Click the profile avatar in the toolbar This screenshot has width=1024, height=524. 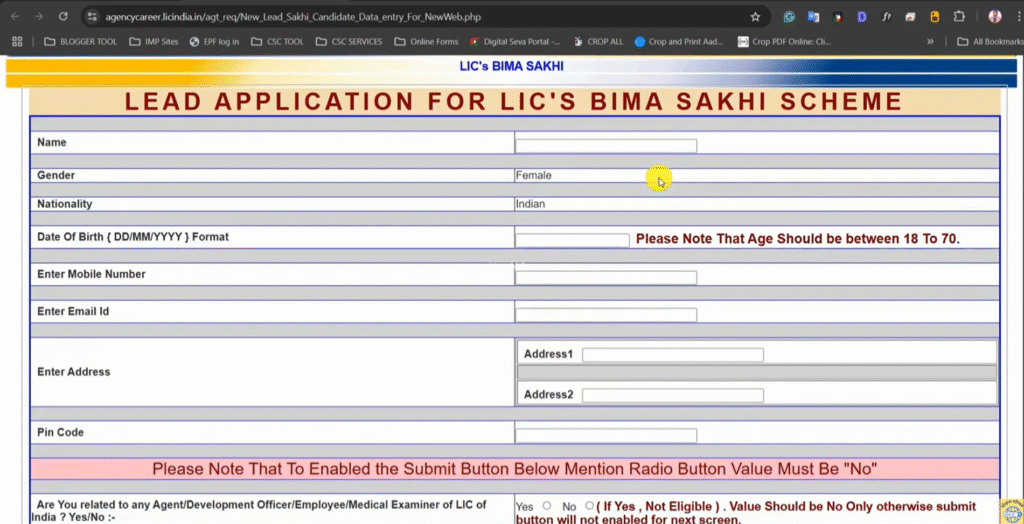(x=994, y=17)
